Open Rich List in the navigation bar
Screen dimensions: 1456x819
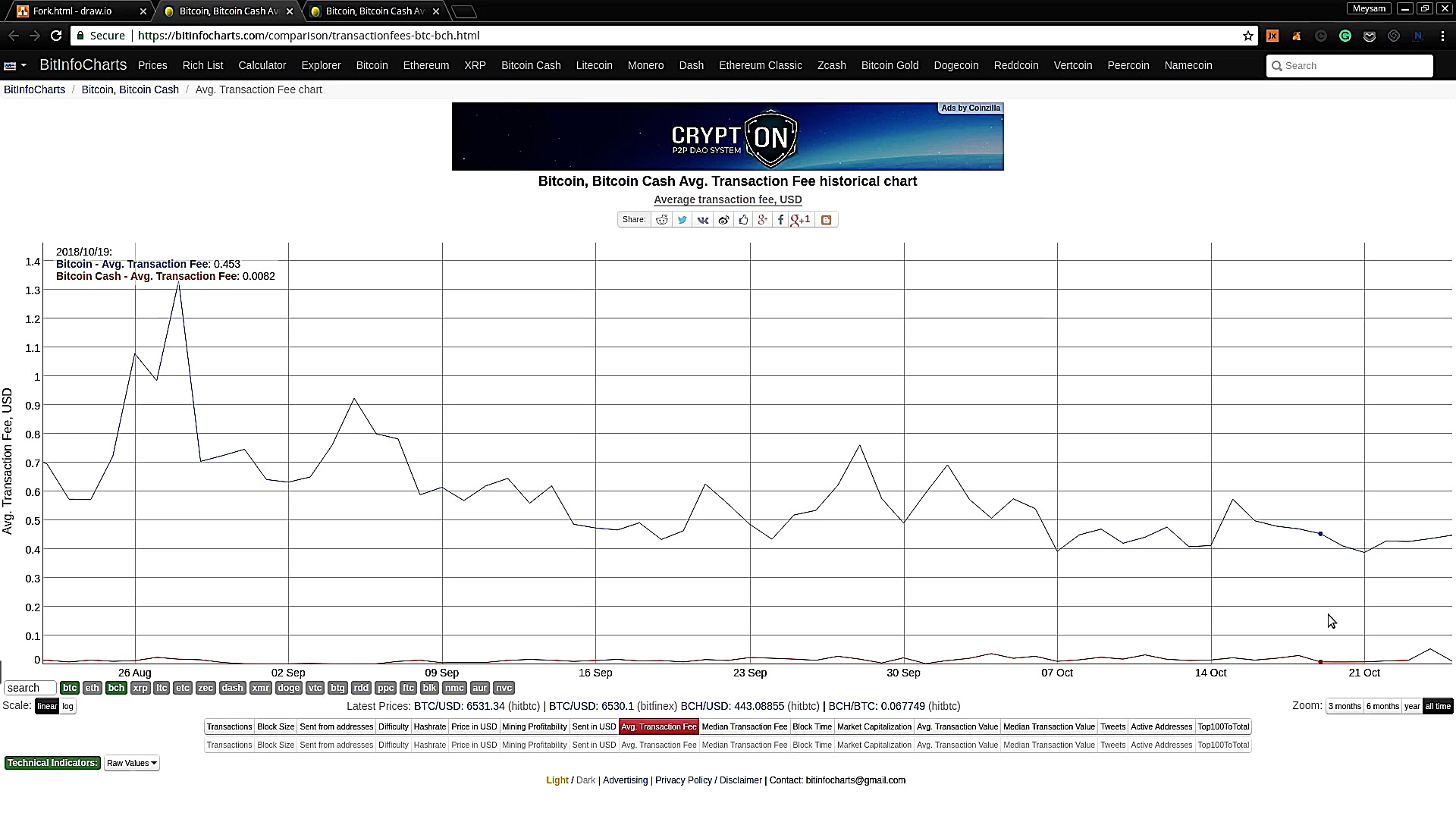point(203,66)
